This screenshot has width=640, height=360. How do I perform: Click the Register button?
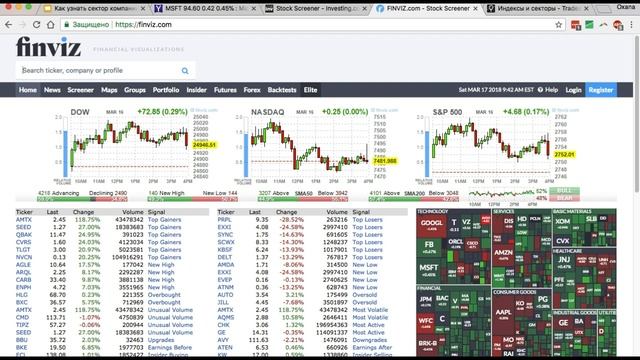coord(601,90)
